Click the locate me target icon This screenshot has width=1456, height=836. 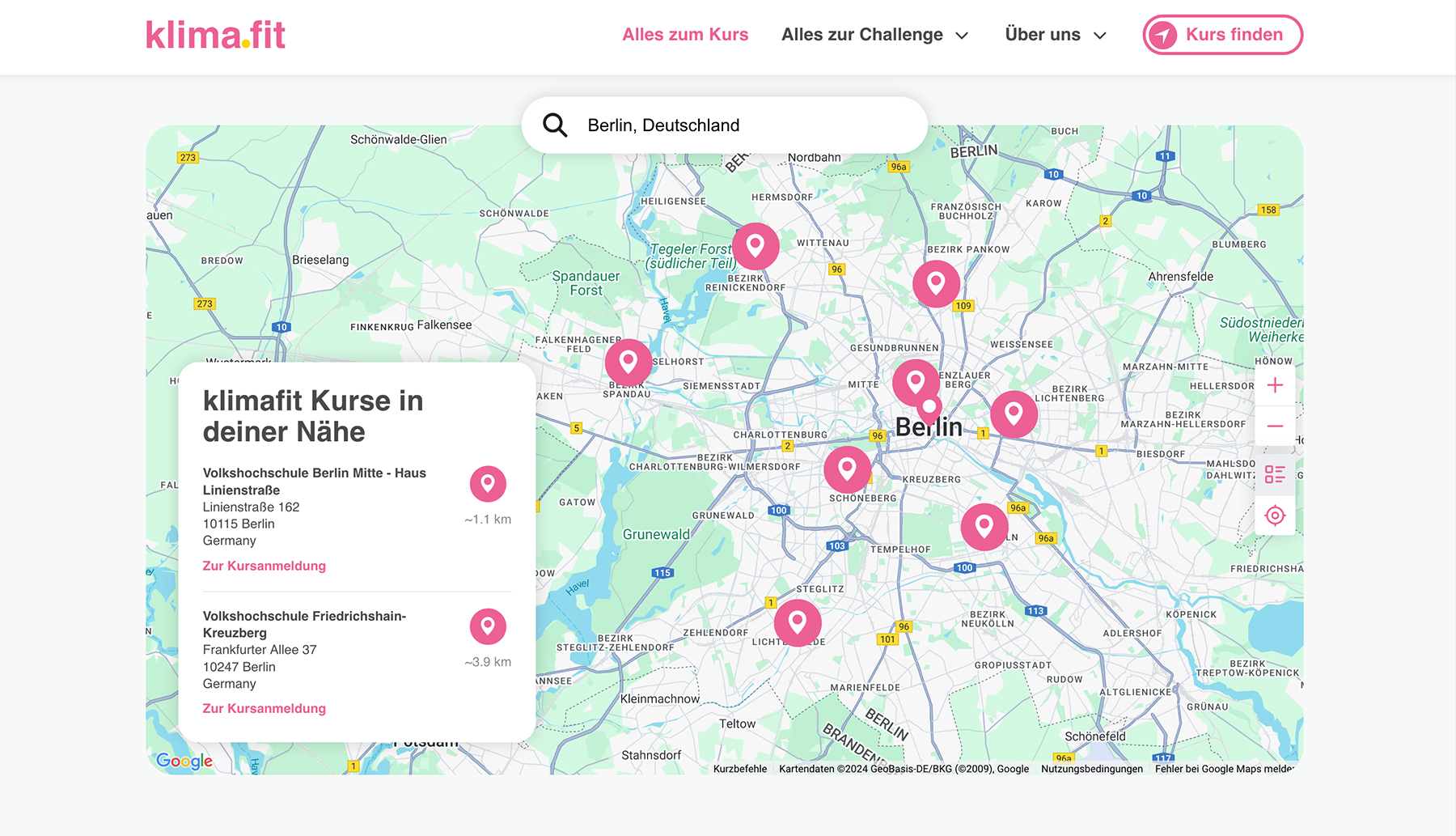point(1275,516)
